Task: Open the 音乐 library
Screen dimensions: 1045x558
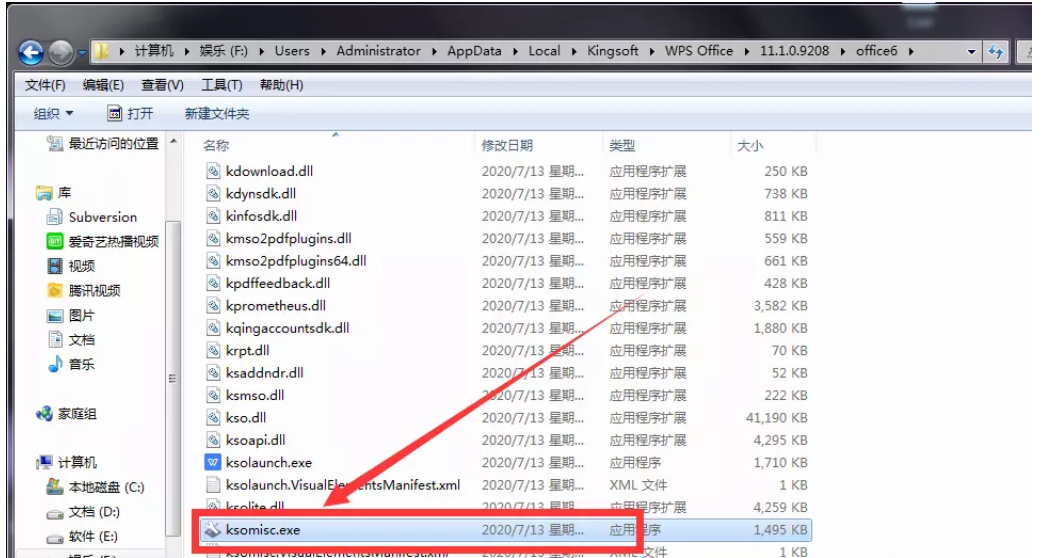Action: (x=71, y=365)
